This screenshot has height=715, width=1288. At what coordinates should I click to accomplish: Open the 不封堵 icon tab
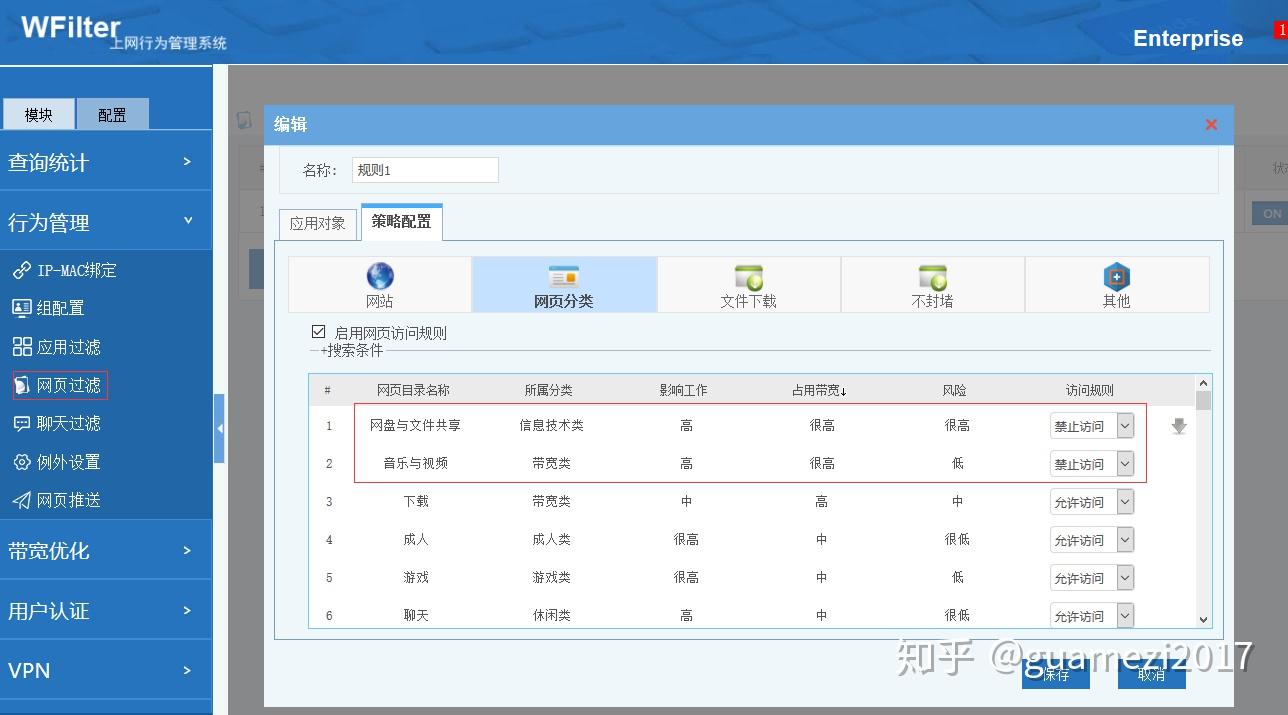pyautogui.click(x=932, y=278)
